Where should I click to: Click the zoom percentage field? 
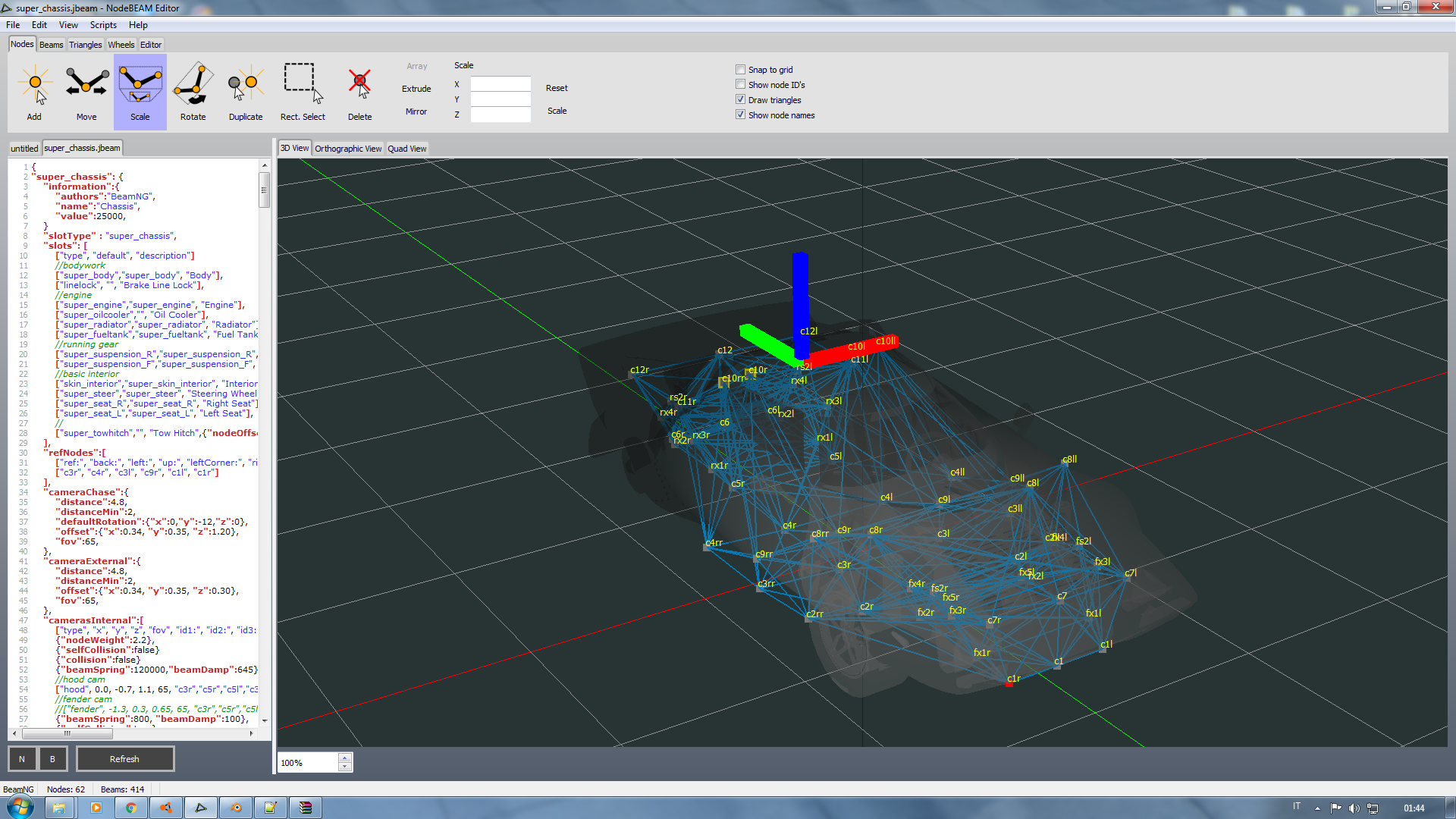309,762
